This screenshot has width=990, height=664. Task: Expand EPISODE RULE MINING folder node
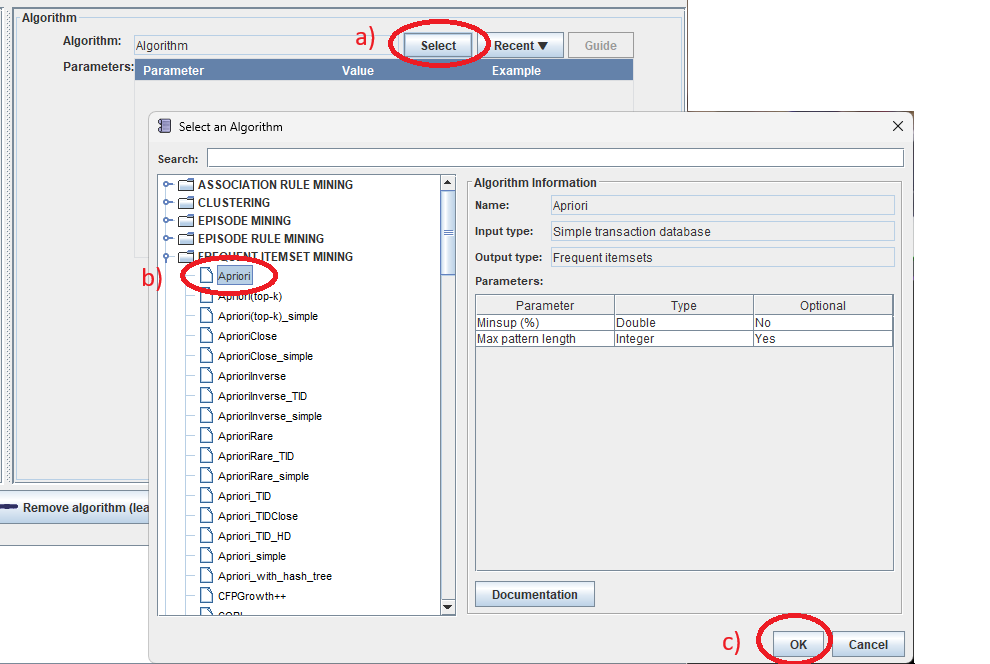coord(167,238)
